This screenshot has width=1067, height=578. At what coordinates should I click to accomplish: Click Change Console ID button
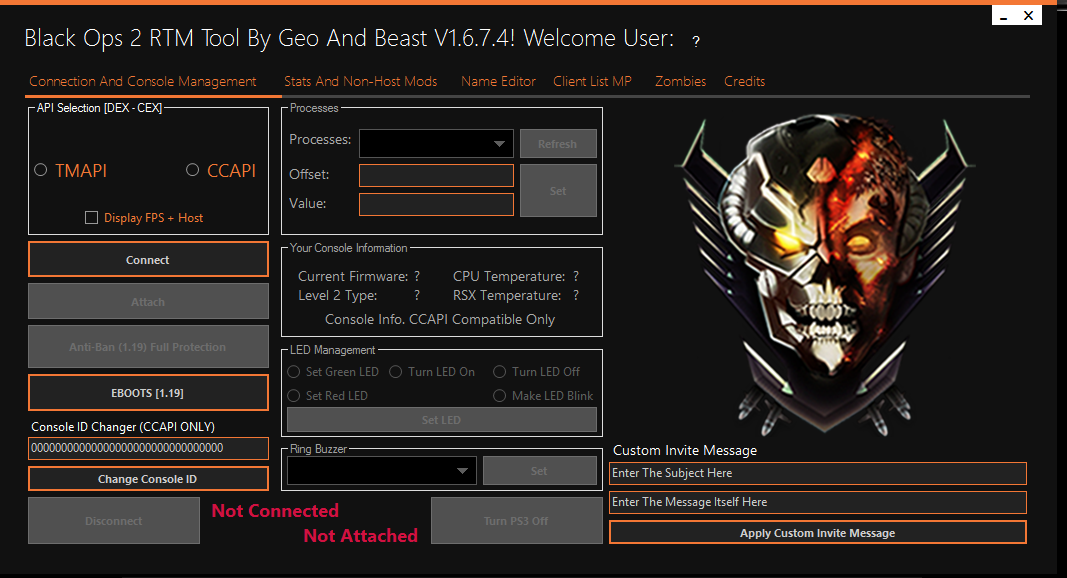tap(148, 479)
